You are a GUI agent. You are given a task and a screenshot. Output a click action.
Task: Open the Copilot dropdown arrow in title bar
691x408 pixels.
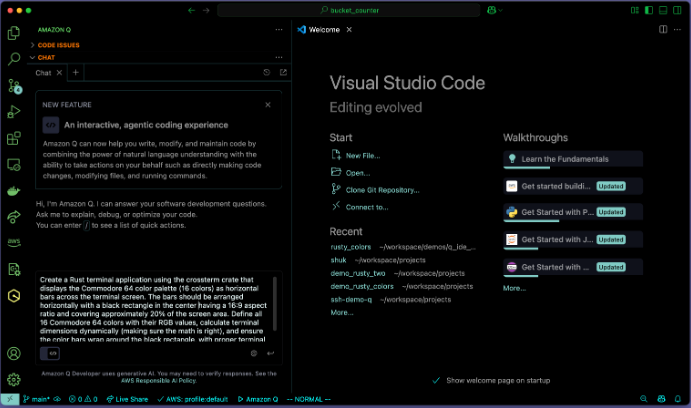click(x=501, y=10)
